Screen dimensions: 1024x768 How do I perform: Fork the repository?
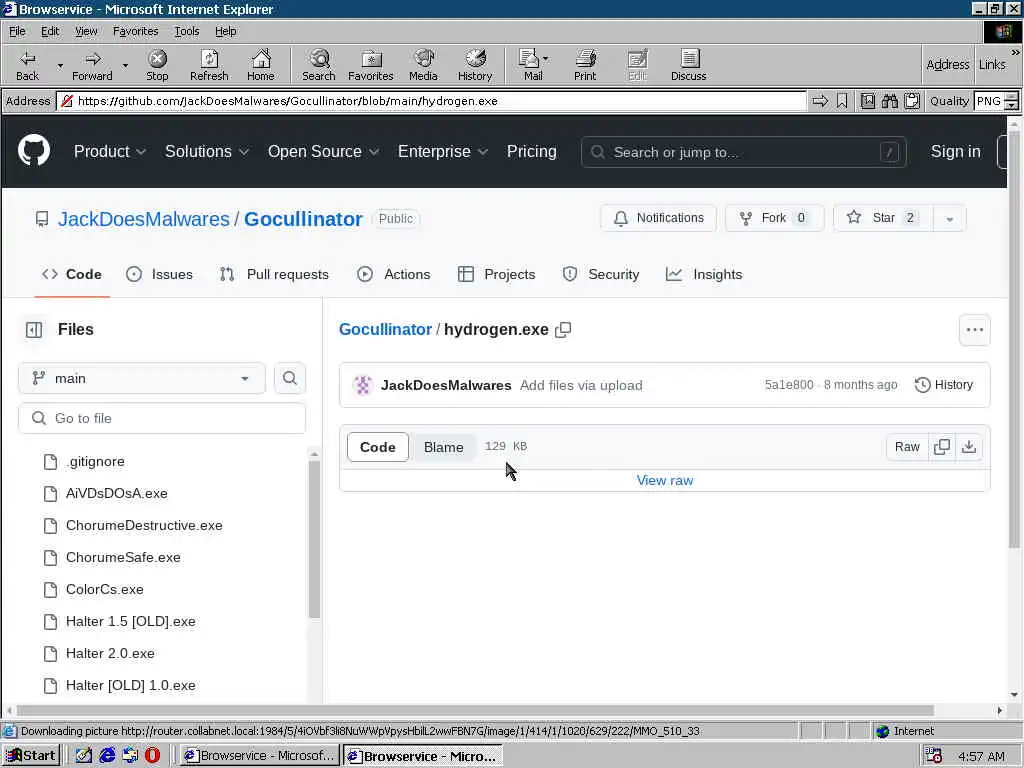(775, 218)
